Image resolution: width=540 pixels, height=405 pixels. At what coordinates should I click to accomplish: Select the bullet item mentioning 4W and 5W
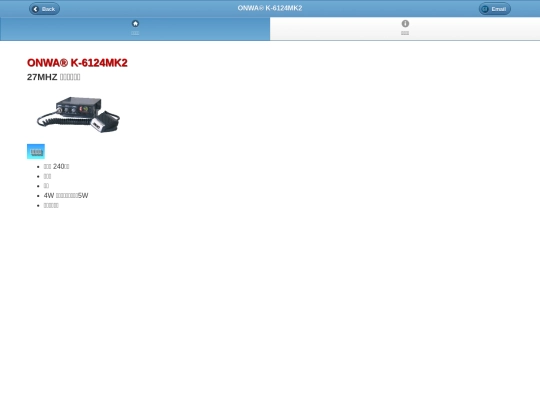66,196
